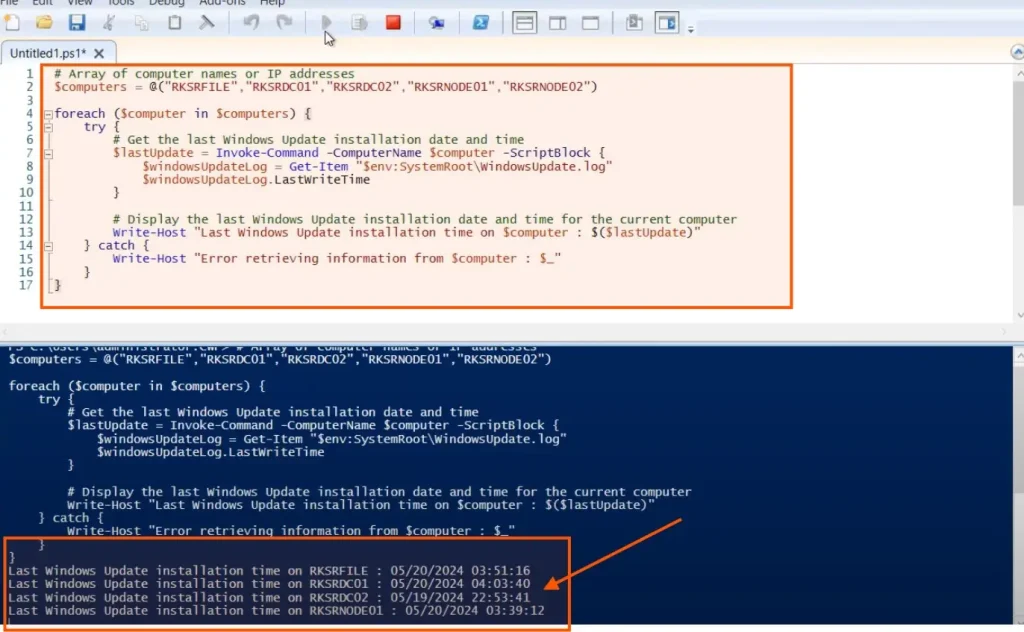Screen dimensions: 1024x632
Task: Collapse the Invoke-Command block on line 7
Action: (x=48, y=154)
